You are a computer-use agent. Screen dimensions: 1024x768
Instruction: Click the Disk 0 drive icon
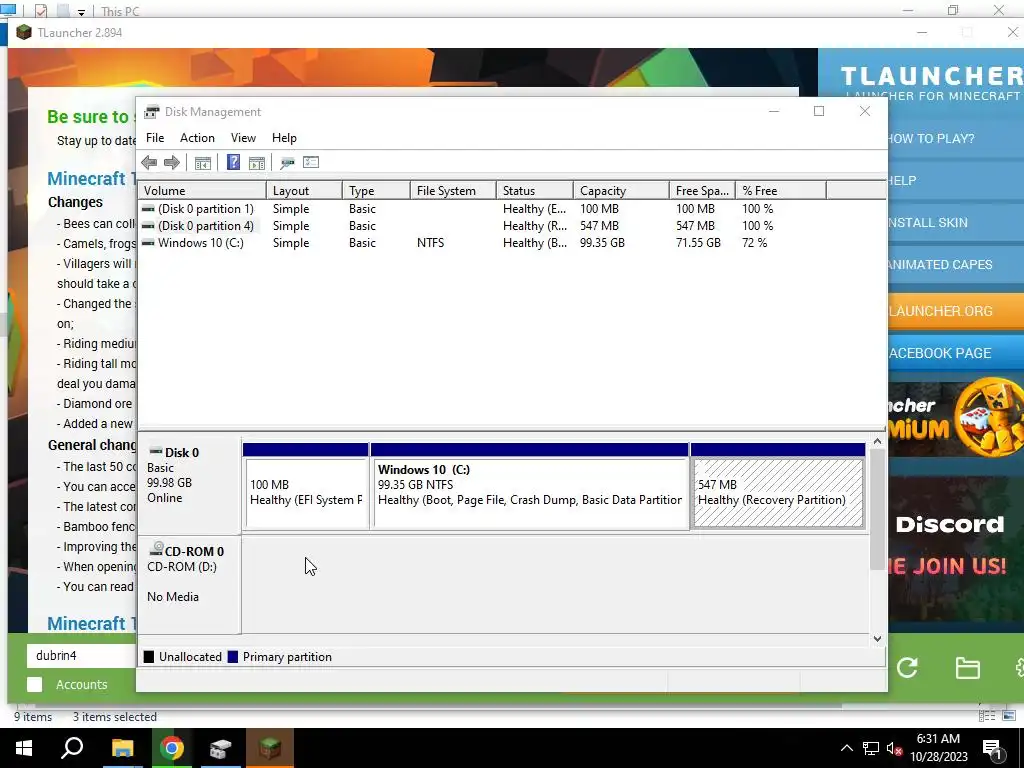tap(155, 451)
